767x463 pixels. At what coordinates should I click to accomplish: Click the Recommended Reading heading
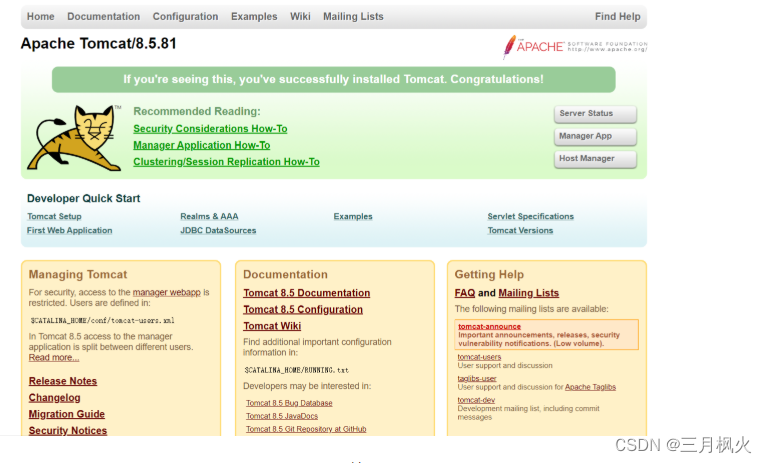[197, 111]
